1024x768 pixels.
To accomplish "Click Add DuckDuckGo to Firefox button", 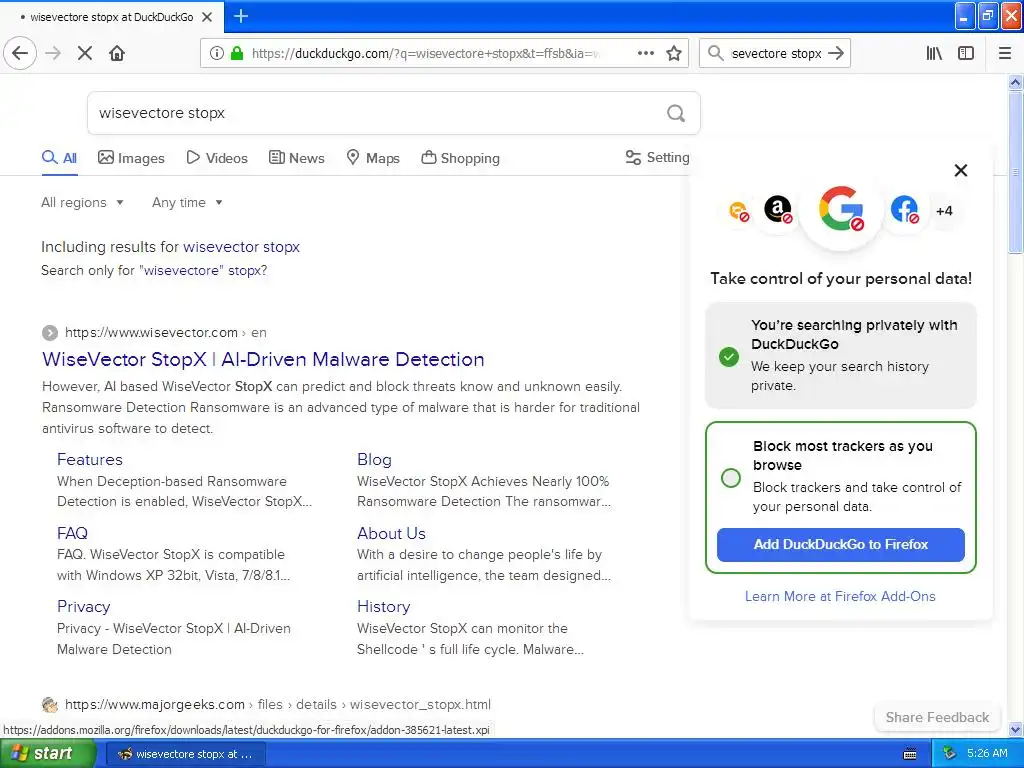I will click(x=840, y=545).
